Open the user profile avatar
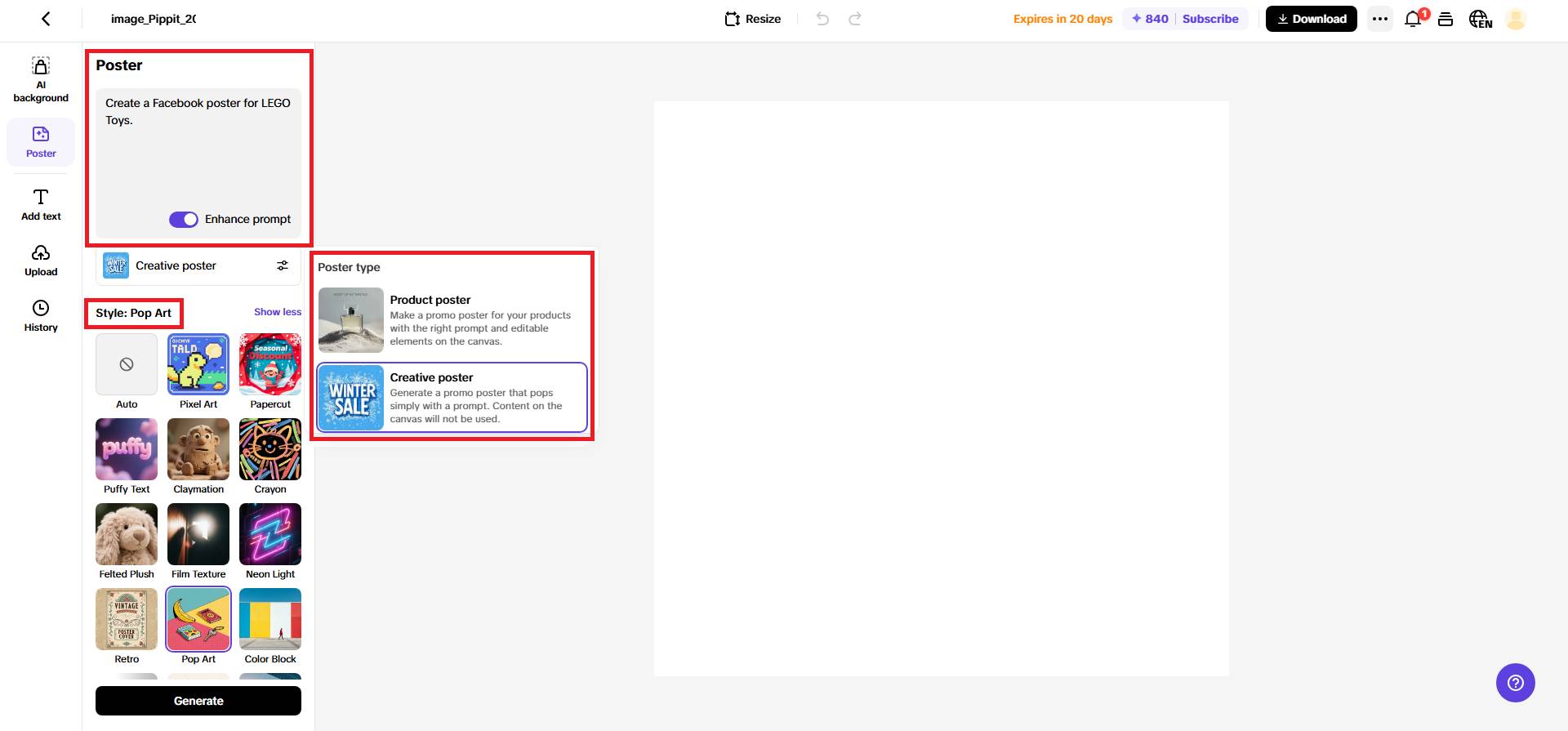This screenshot has width=1568, height=731. [1516, 19]
